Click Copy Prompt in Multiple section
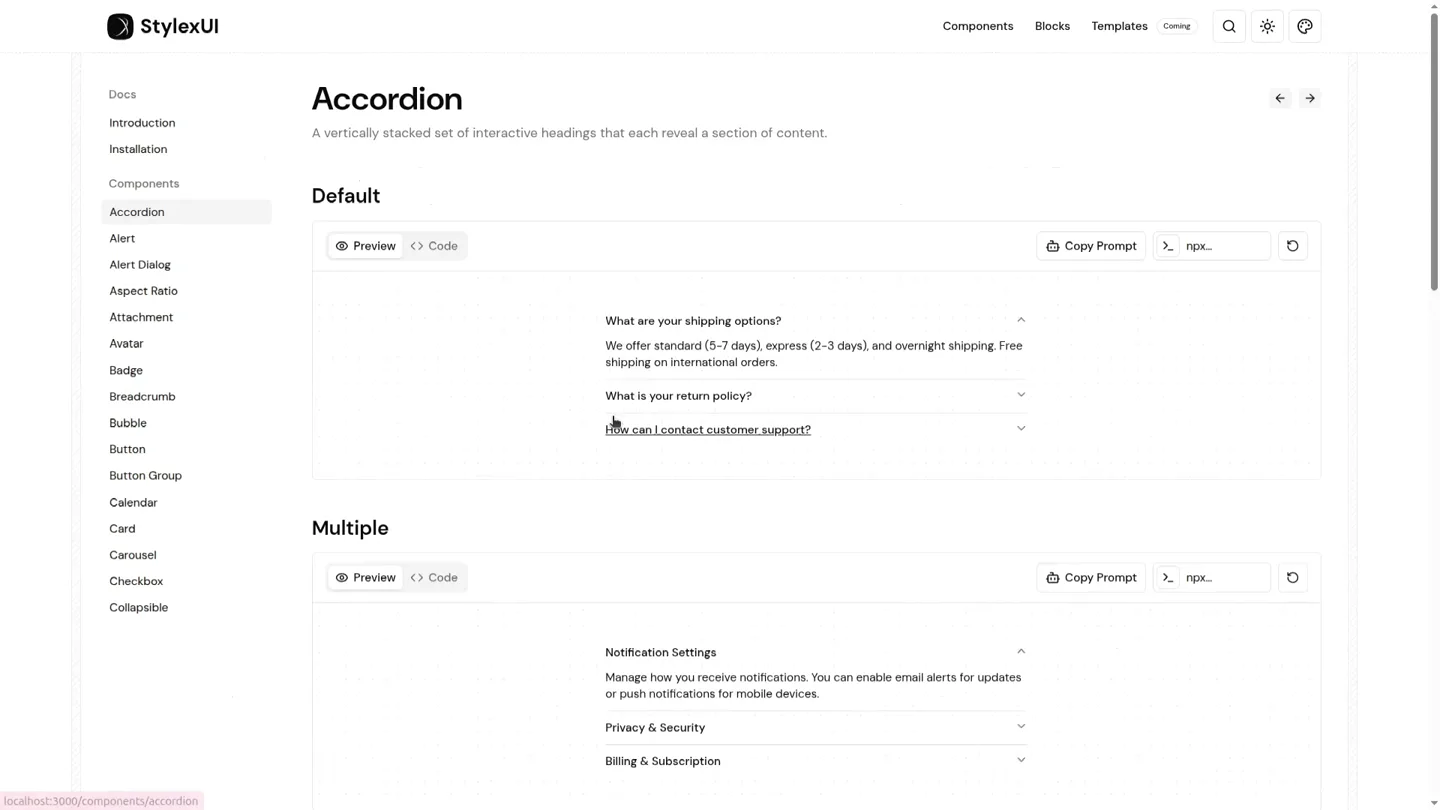This screenshot has width=1440, height=810. (x=1091, y=578)
